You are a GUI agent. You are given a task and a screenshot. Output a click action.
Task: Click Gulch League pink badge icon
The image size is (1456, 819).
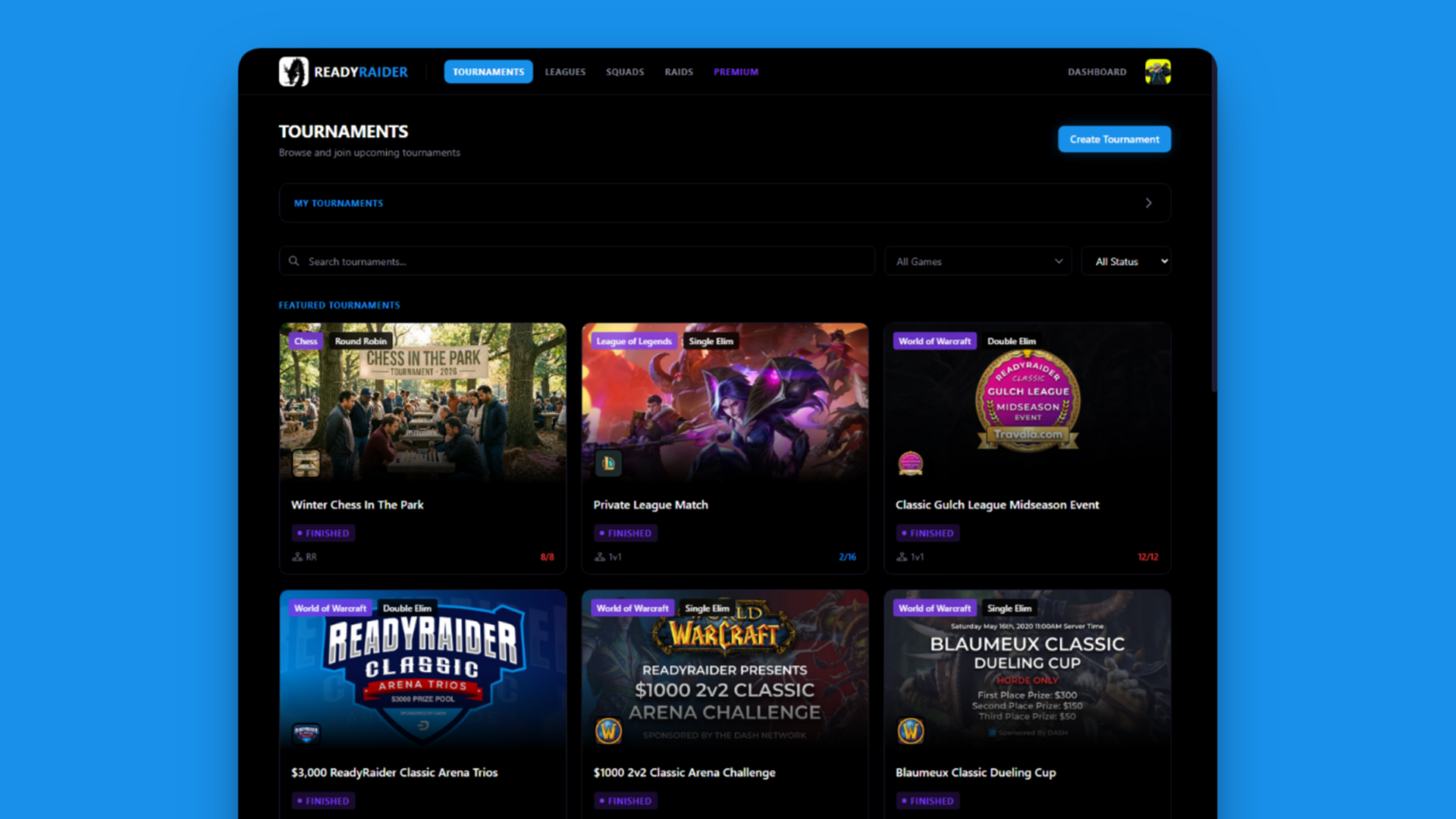click(910, 463)
